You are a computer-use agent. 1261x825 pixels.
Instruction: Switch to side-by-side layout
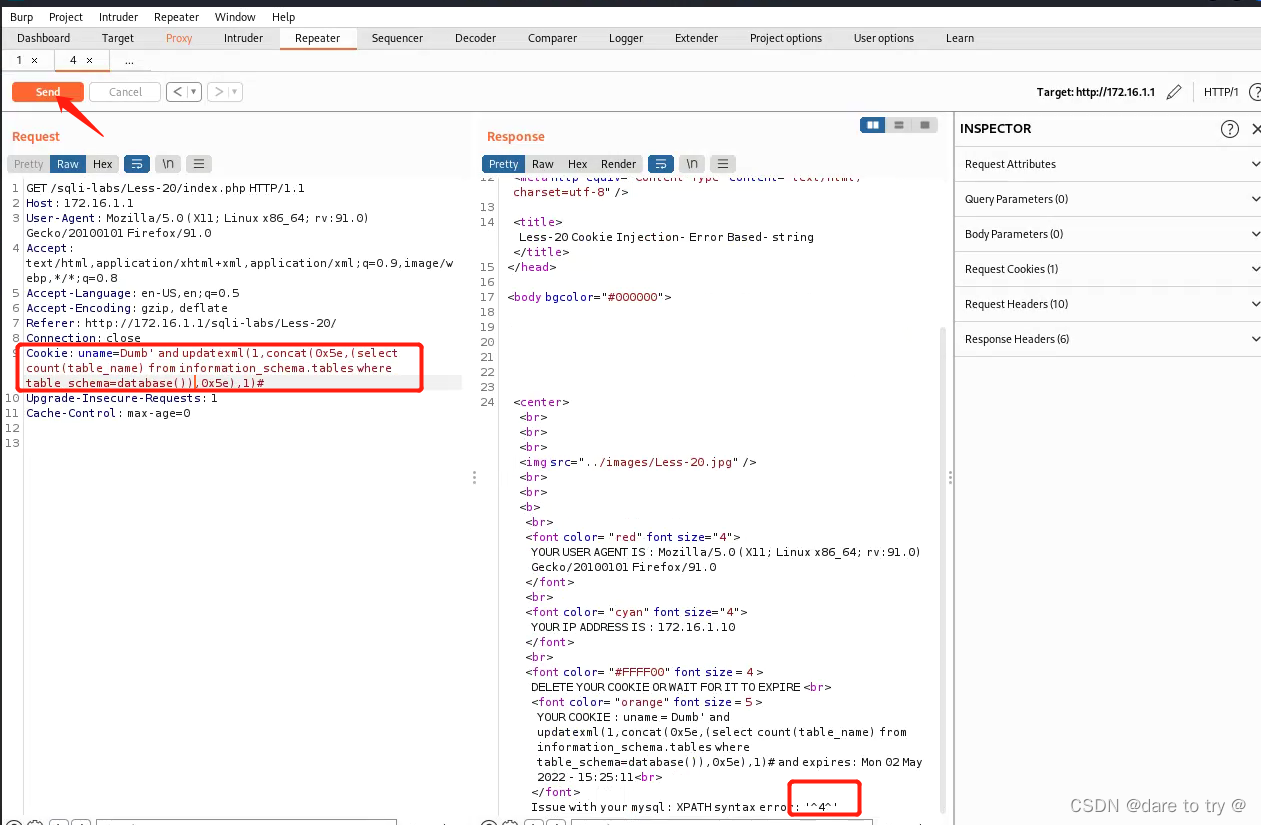point(873,125)
